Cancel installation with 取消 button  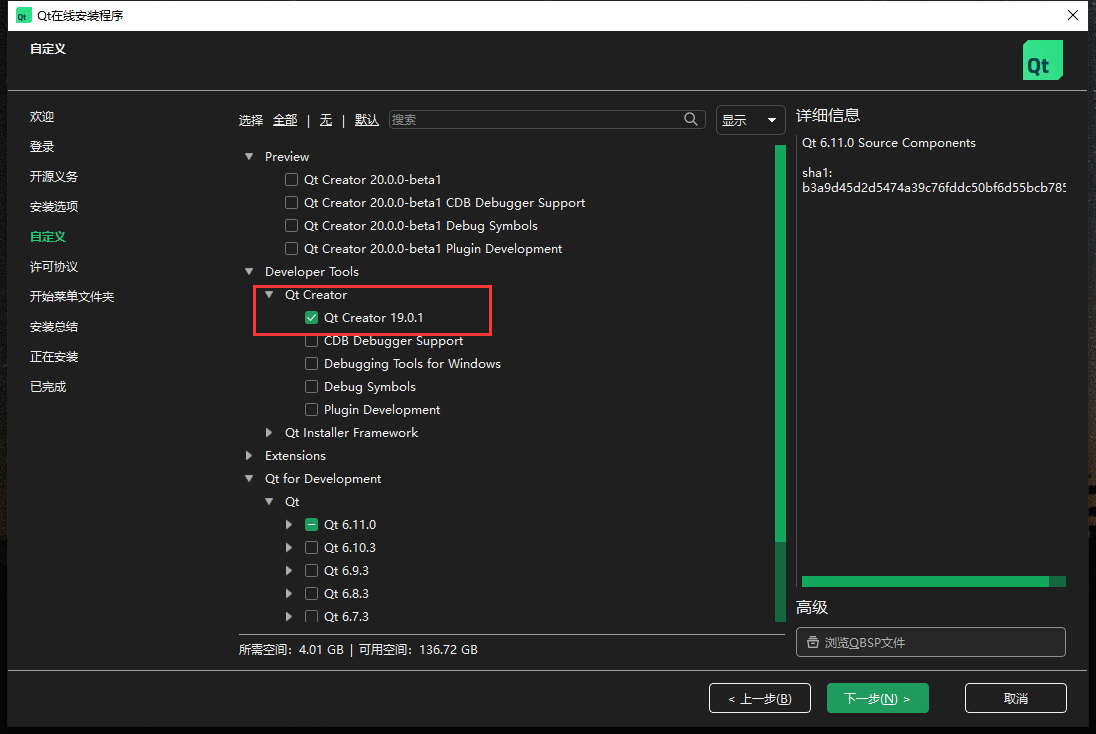(1016, 698)
